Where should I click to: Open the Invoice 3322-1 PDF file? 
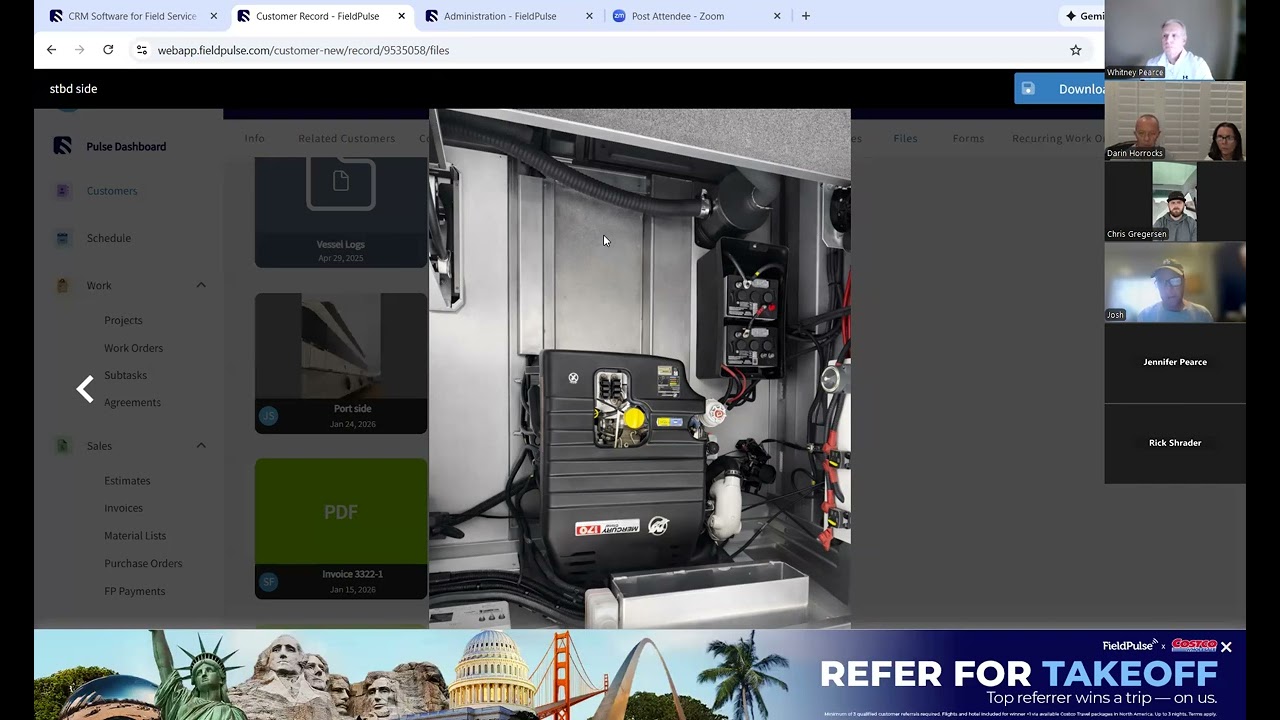[x=341, y=529]
